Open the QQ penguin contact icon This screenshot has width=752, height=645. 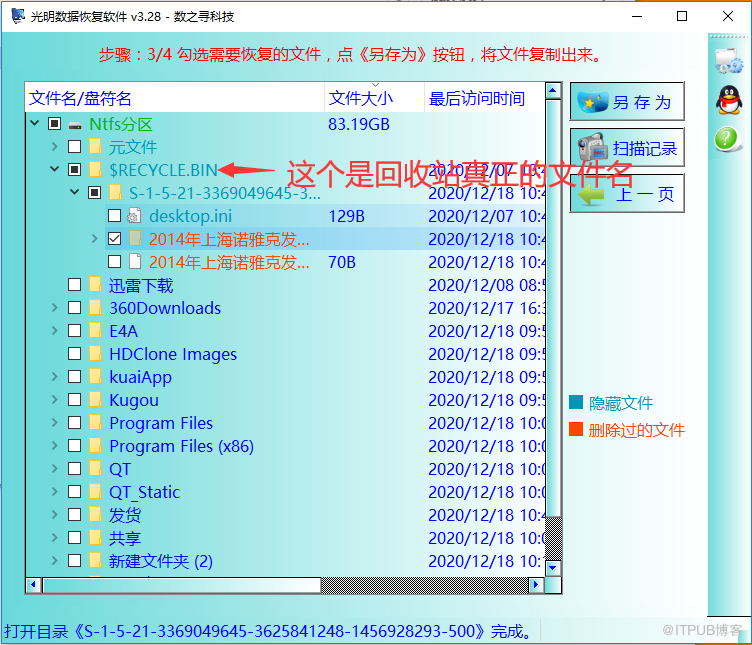click(x=729, y=100)
